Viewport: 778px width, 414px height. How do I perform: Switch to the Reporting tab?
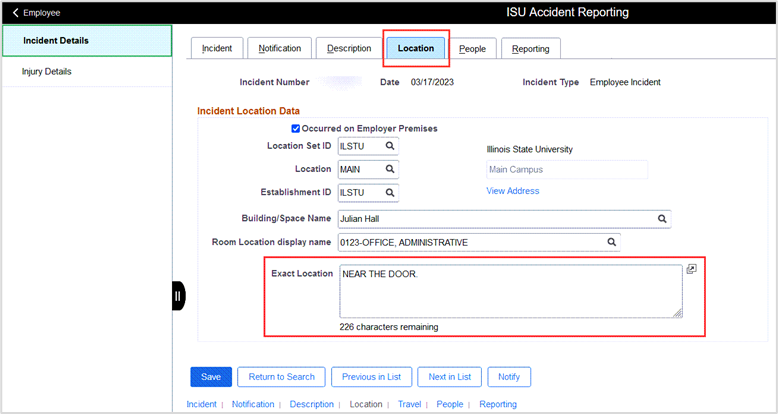[x=530, y=49]
